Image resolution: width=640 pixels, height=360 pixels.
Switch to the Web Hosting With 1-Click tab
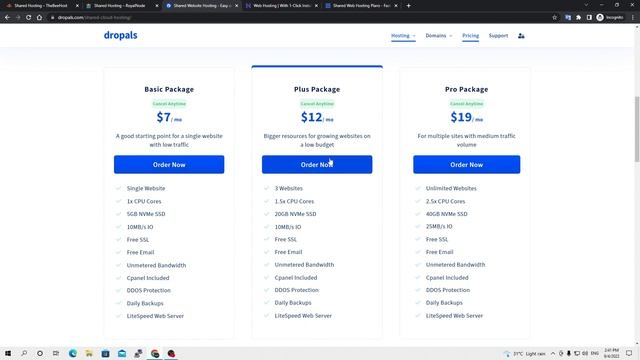pos(282,6)
